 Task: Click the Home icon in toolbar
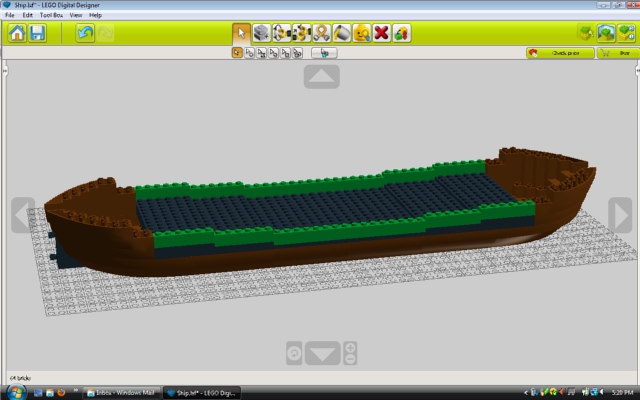pyautogui.click(x=17, y=33)
